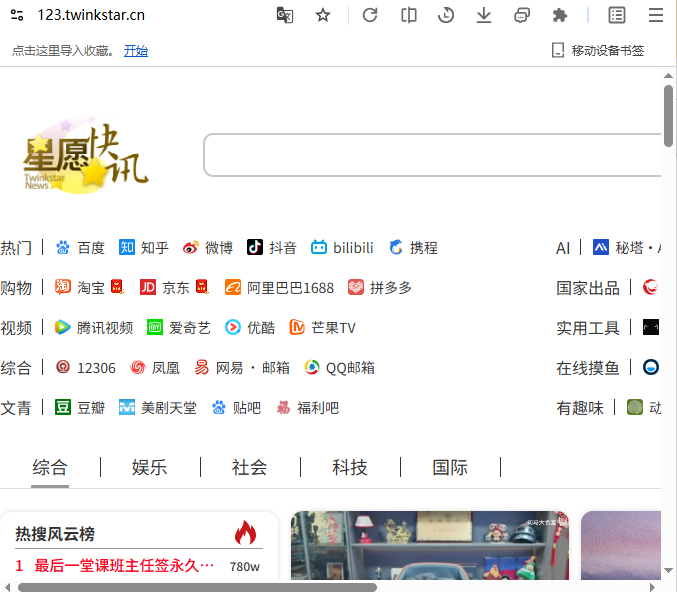
Task: Bookmark this page with the star icon
Action: [x=323, y=15]
